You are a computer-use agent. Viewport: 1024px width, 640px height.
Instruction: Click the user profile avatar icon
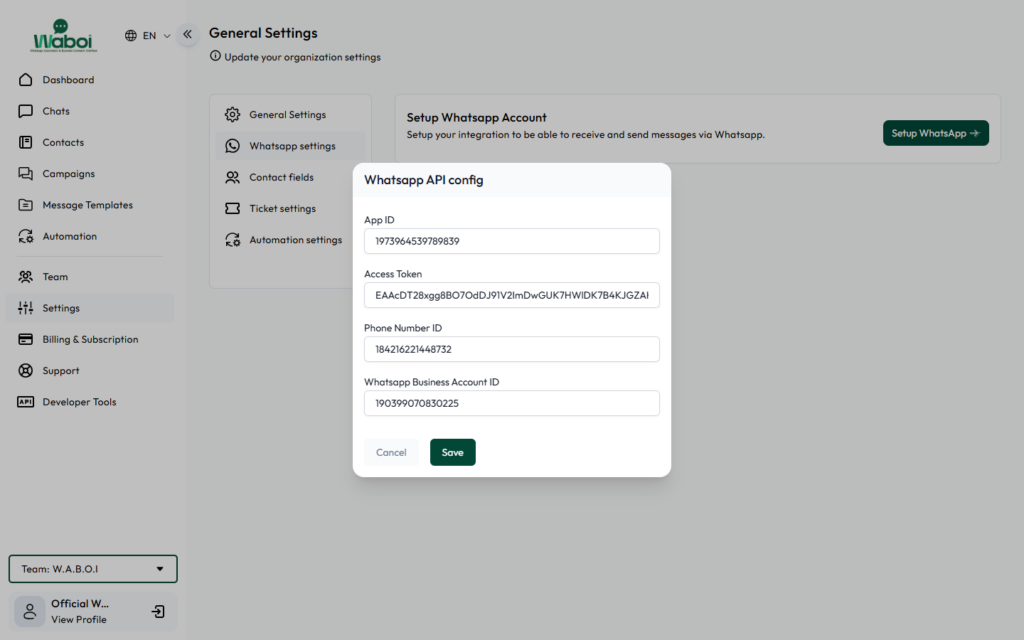click(x=29, y=611)
